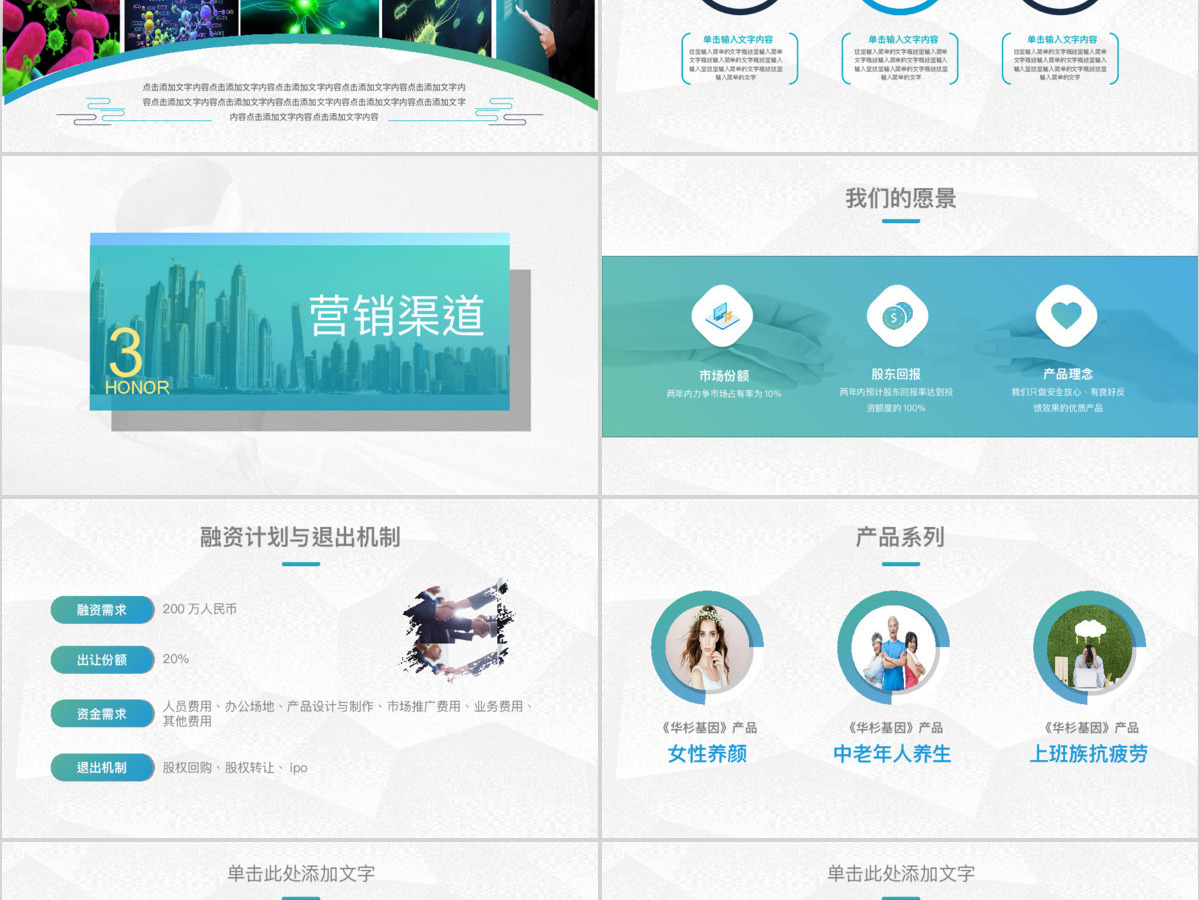
Task: Click the 资金需求 pill label
Action: pos(102,714)
